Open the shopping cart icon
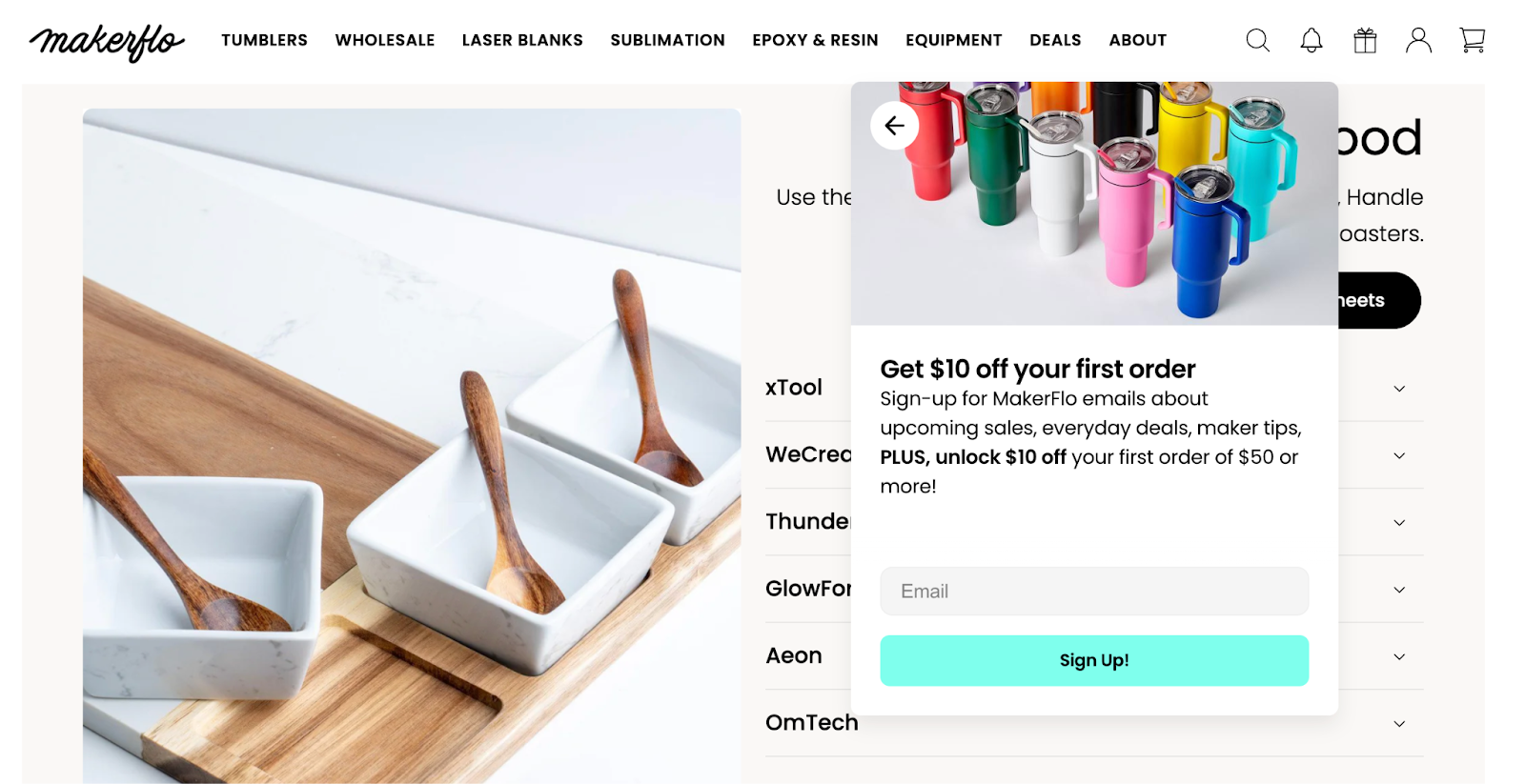This screenshot has width=1525, height=784. click(1473, 40)
